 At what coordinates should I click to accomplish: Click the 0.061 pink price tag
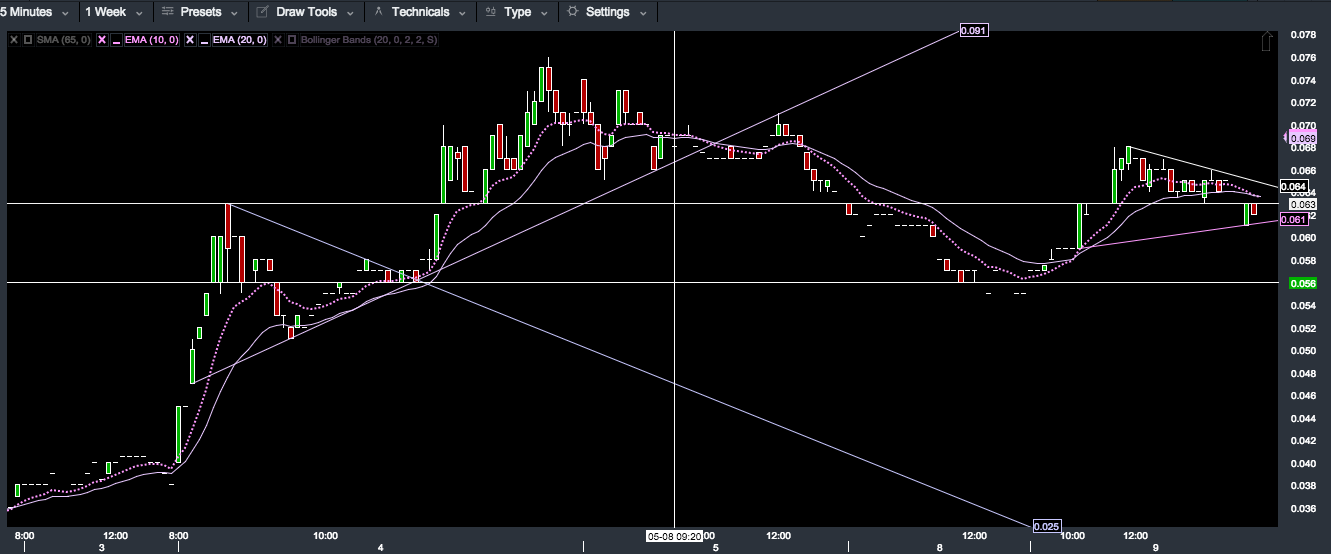pyautogui.click(x=1293, y=220)
